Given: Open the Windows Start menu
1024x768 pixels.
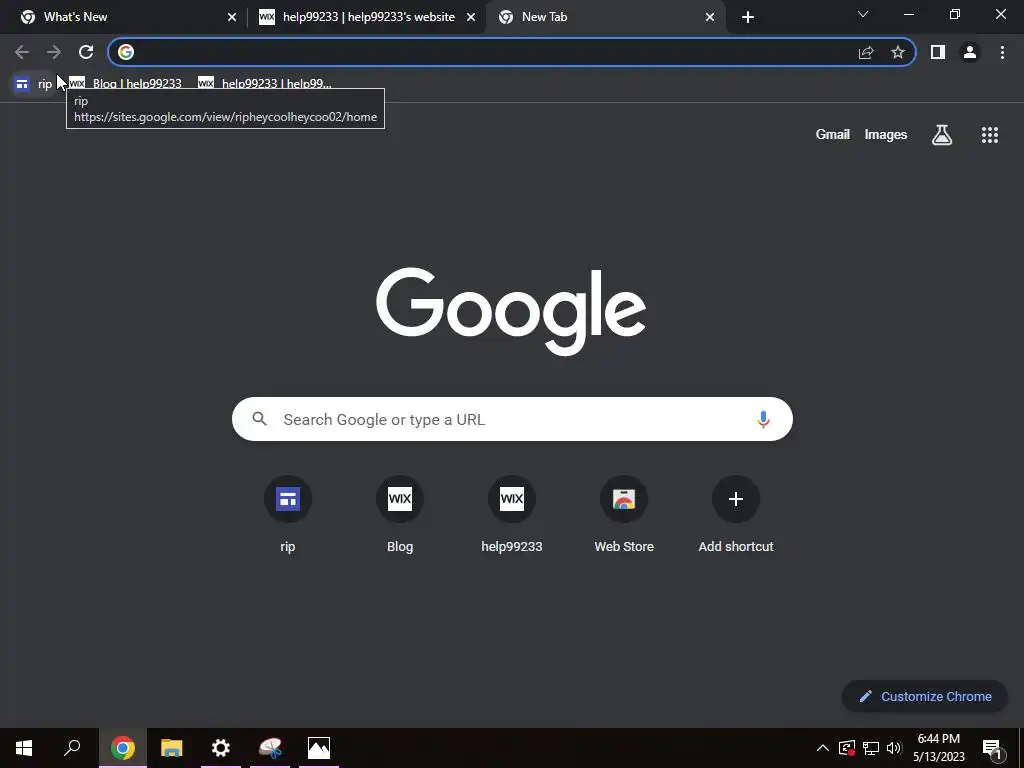Looking at the screenshot, I should click(x=24, y=748).
